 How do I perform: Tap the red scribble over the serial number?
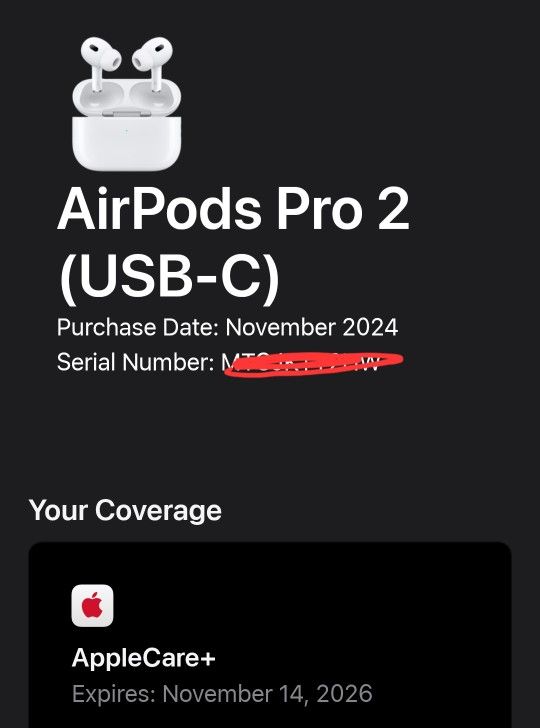[313, 364]
